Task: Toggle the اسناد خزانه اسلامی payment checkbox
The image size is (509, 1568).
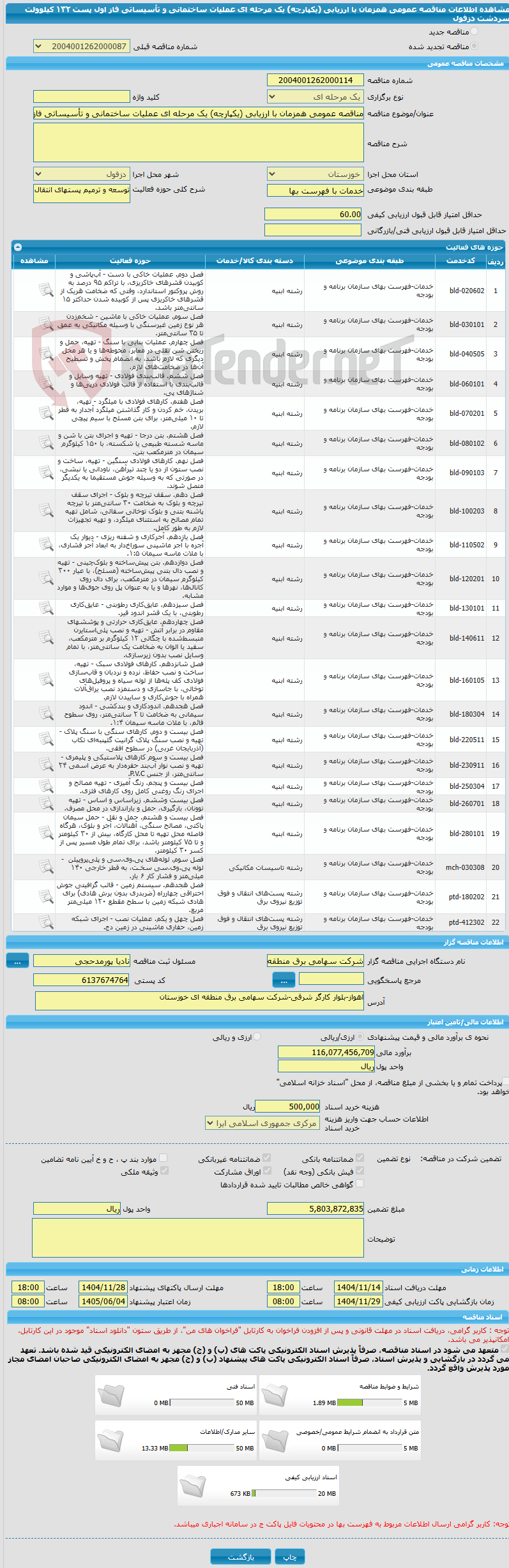Action: (x=506, y=1082)
